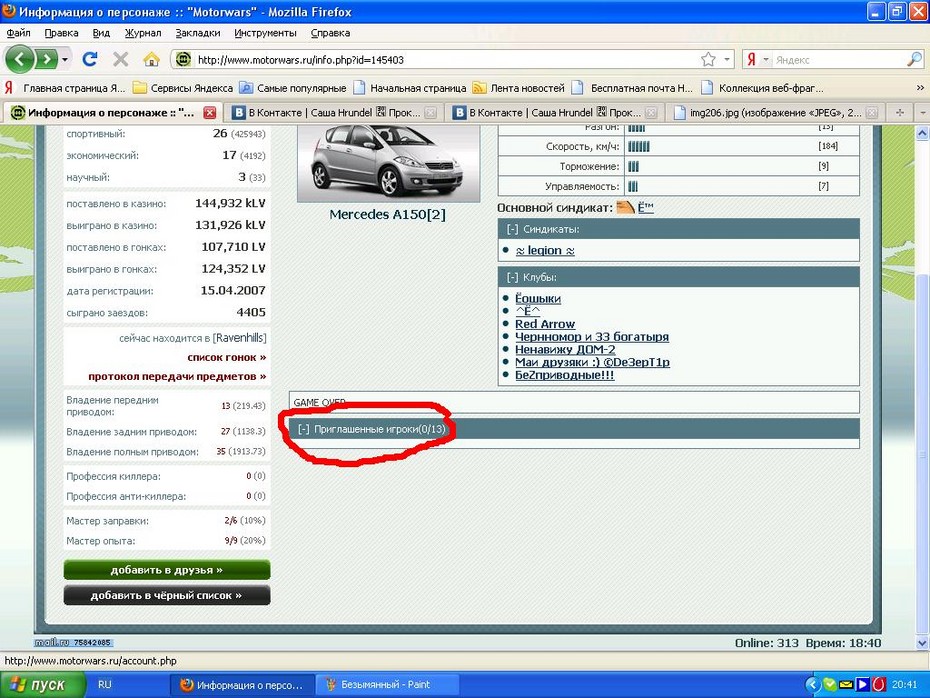The width and height of the screenshot is (930, 698).
Task: Collapse the Клубы section
Action: tap(512, 277)
